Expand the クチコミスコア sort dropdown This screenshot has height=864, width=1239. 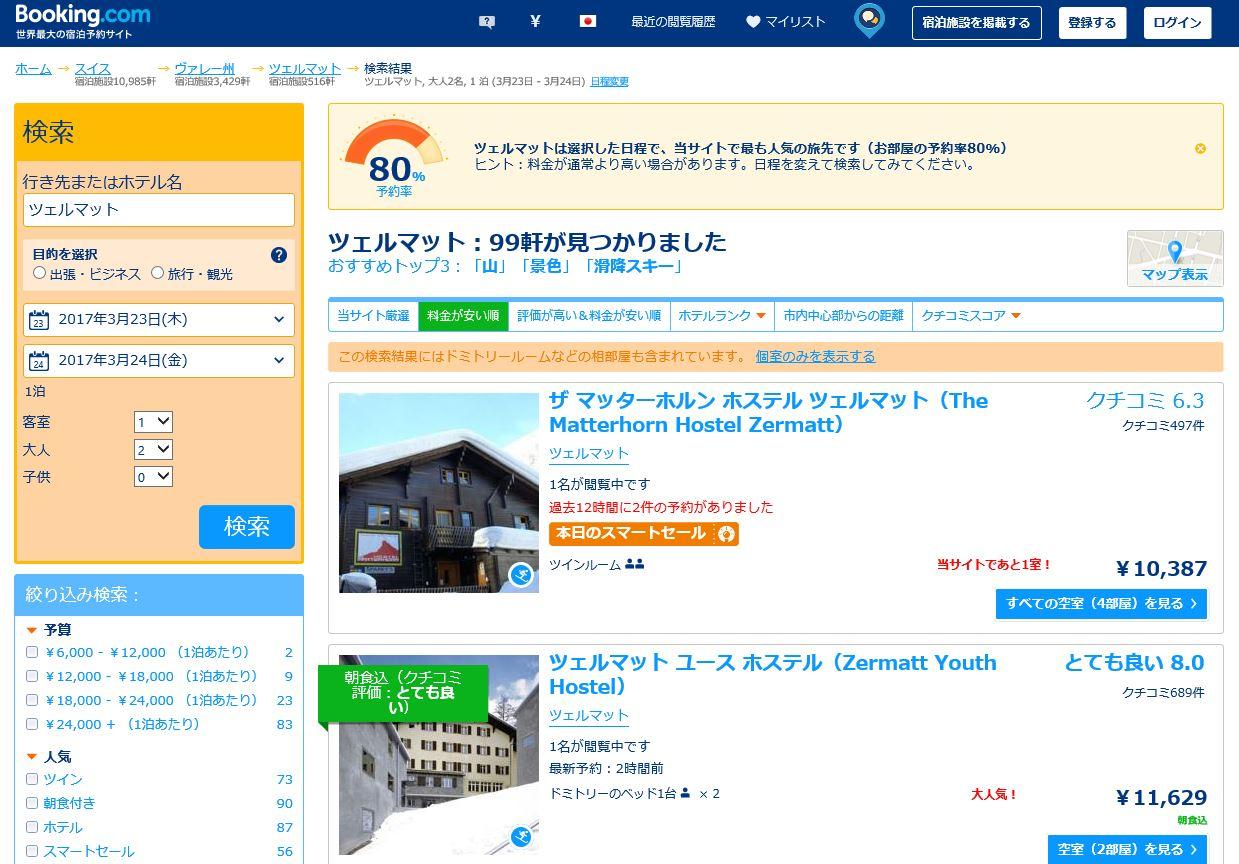point(970,316)
